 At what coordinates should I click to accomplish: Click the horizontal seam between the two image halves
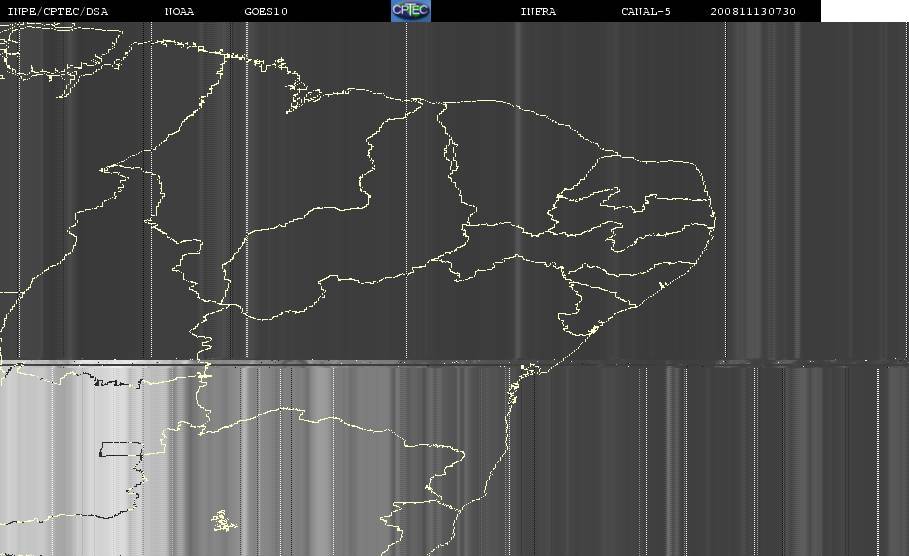[x=454, y=362]
